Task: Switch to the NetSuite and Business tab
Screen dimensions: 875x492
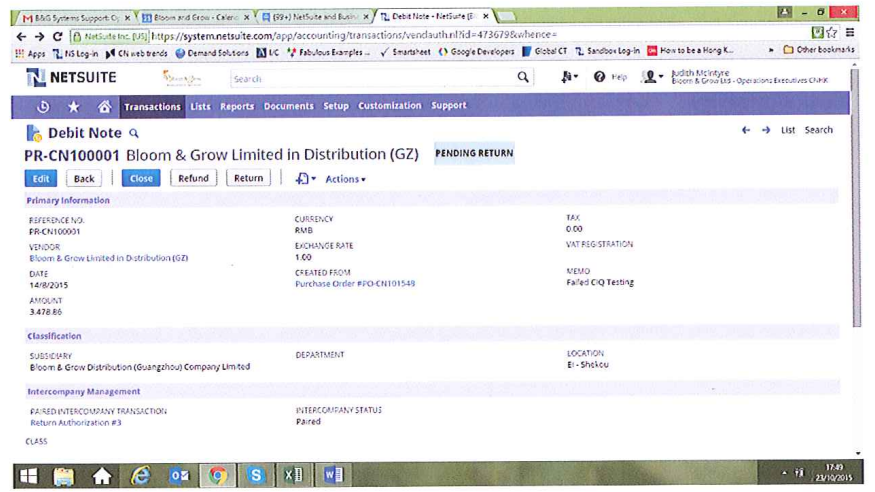Action: (x=315, y=17)
